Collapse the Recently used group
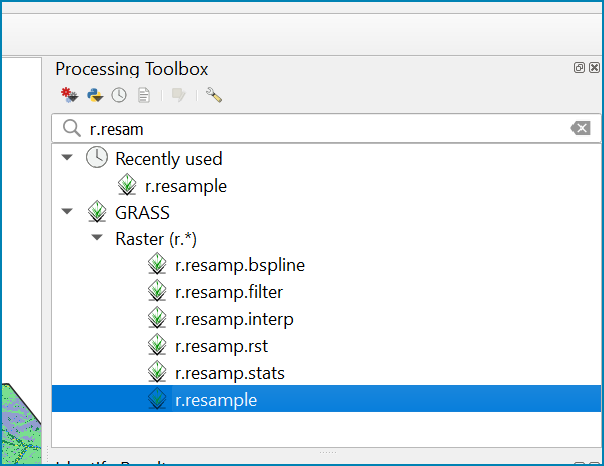The image size is (604, 466). [67, 158]
